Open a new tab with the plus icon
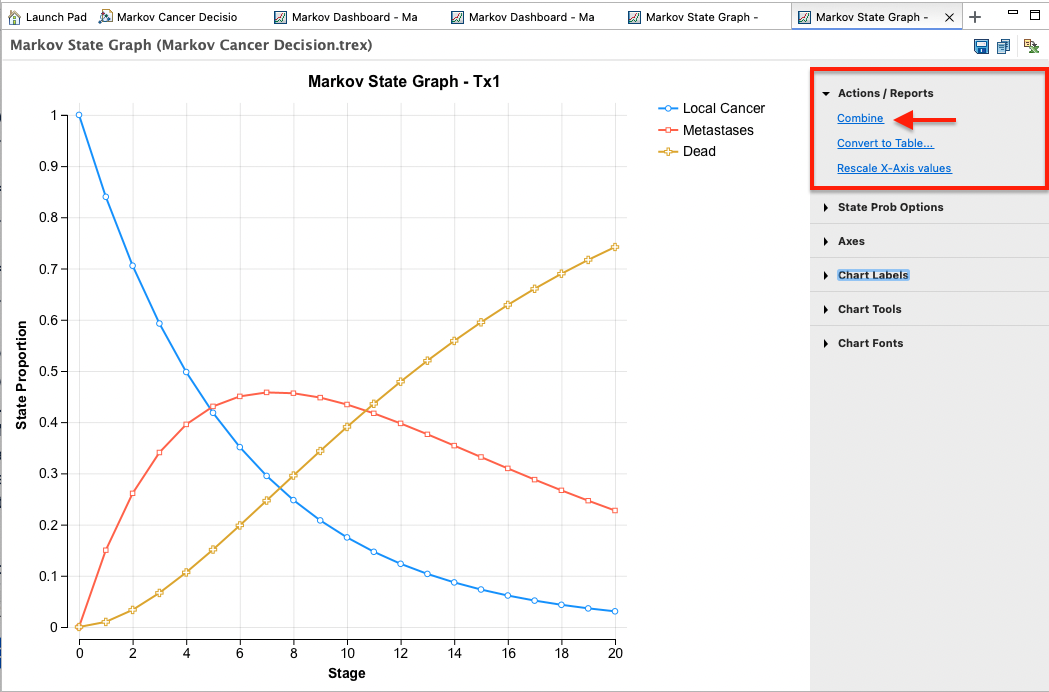 [x=975, y=16]
